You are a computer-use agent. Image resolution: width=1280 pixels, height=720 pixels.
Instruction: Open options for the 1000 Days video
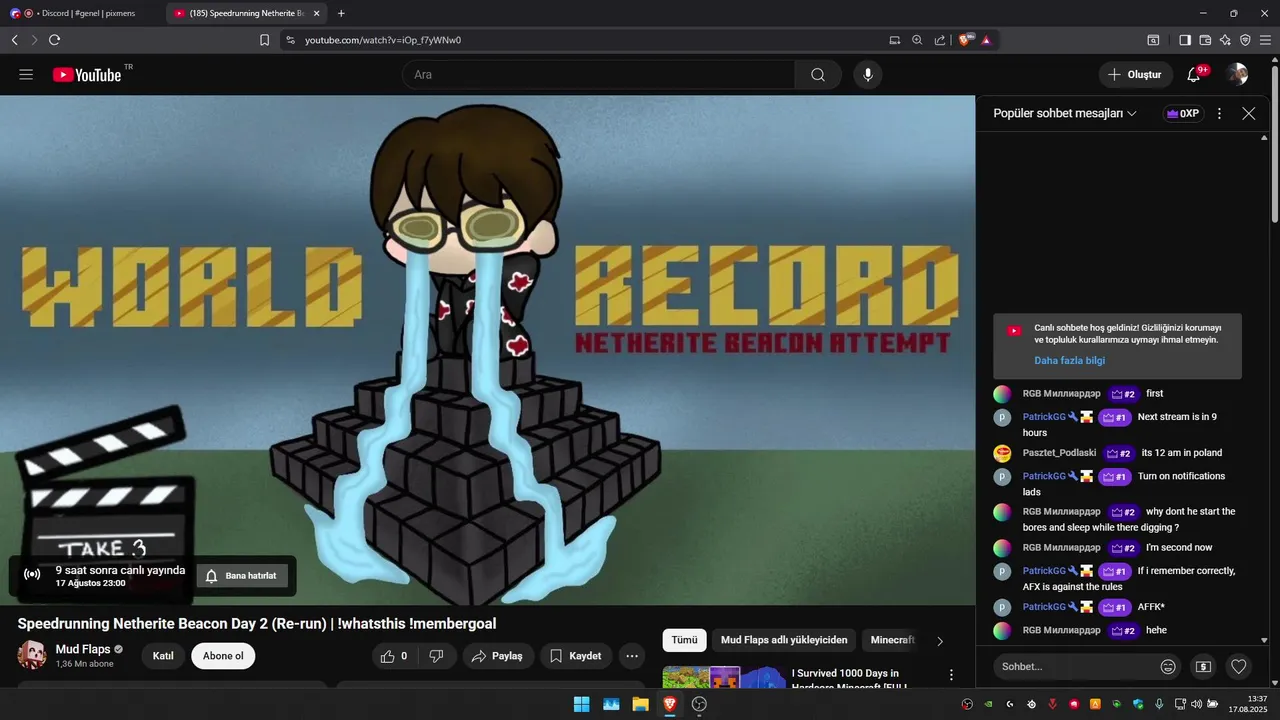point(951,675)
